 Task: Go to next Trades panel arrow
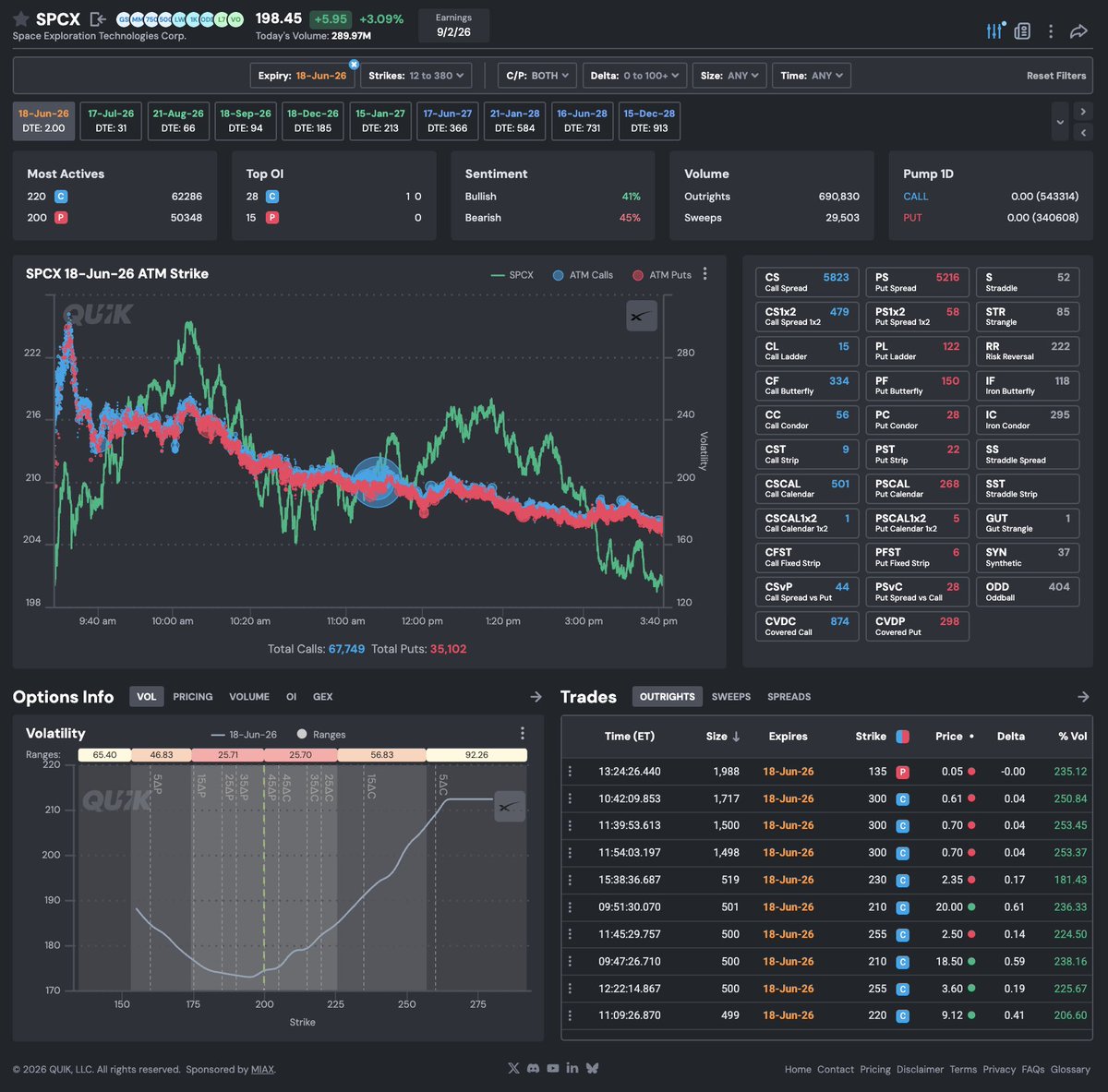tap(1083, 697)
